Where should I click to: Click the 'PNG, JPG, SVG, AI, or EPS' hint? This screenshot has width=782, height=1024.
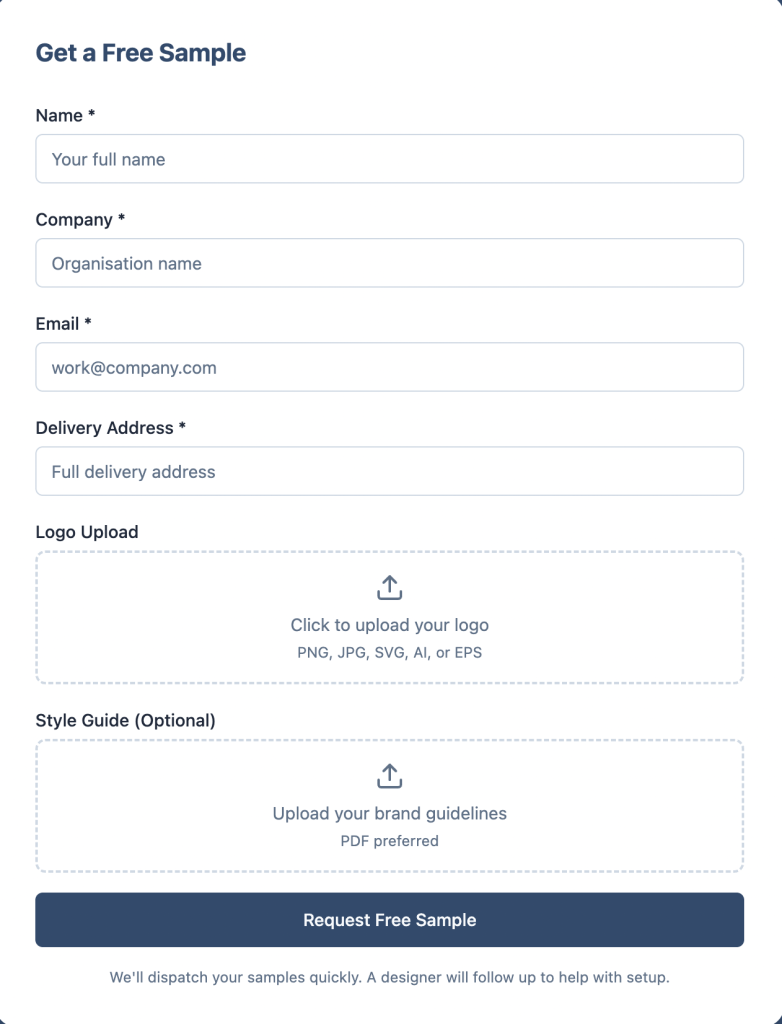(x=389, y=652)
